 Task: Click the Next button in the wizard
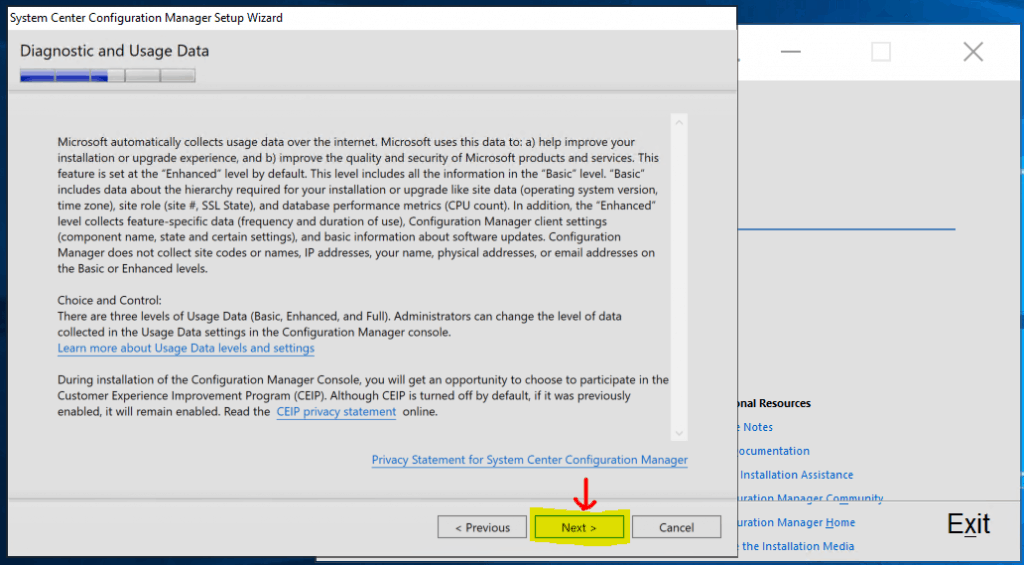point(579,527)
